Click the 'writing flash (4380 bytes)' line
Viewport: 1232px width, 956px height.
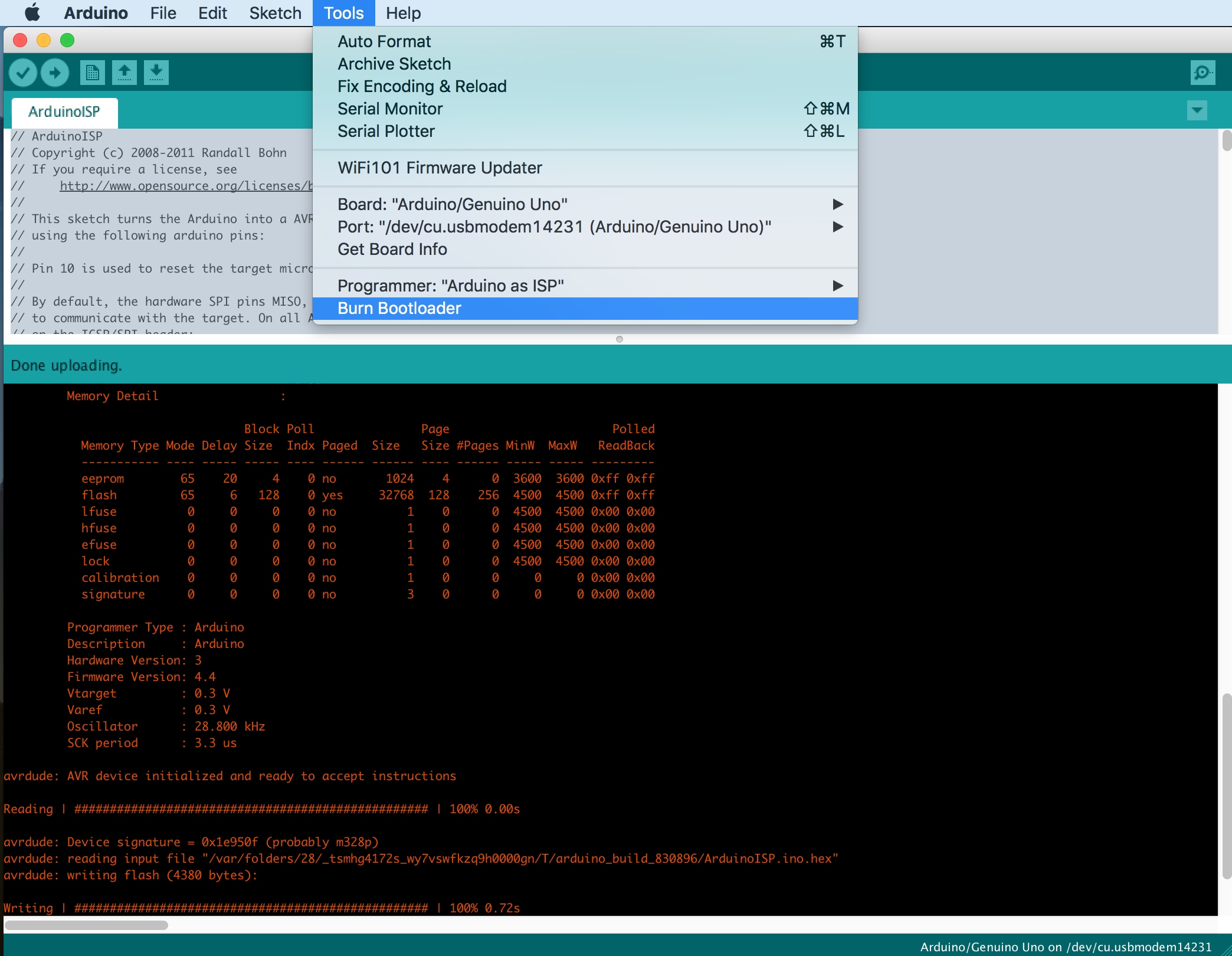pos(130,875)
